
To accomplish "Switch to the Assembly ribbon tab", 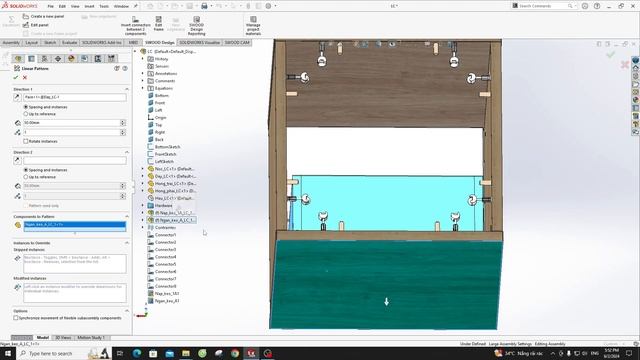I will click(x=11, y=42).
